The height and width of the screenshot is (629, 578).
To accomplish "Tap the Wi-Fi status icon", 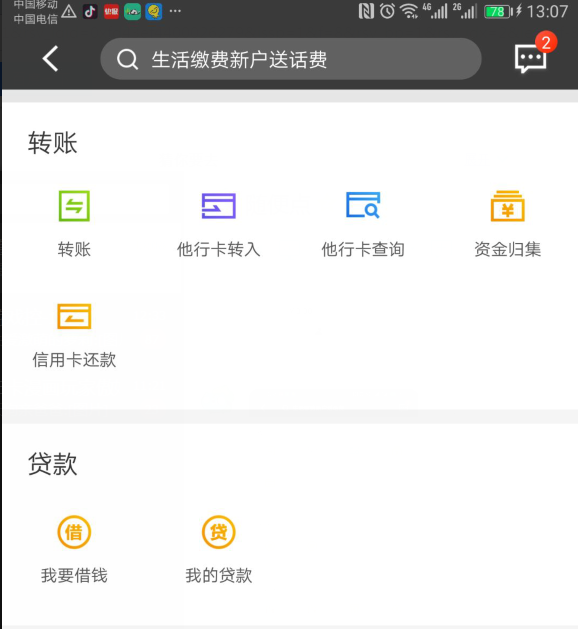I will point(409,11).
